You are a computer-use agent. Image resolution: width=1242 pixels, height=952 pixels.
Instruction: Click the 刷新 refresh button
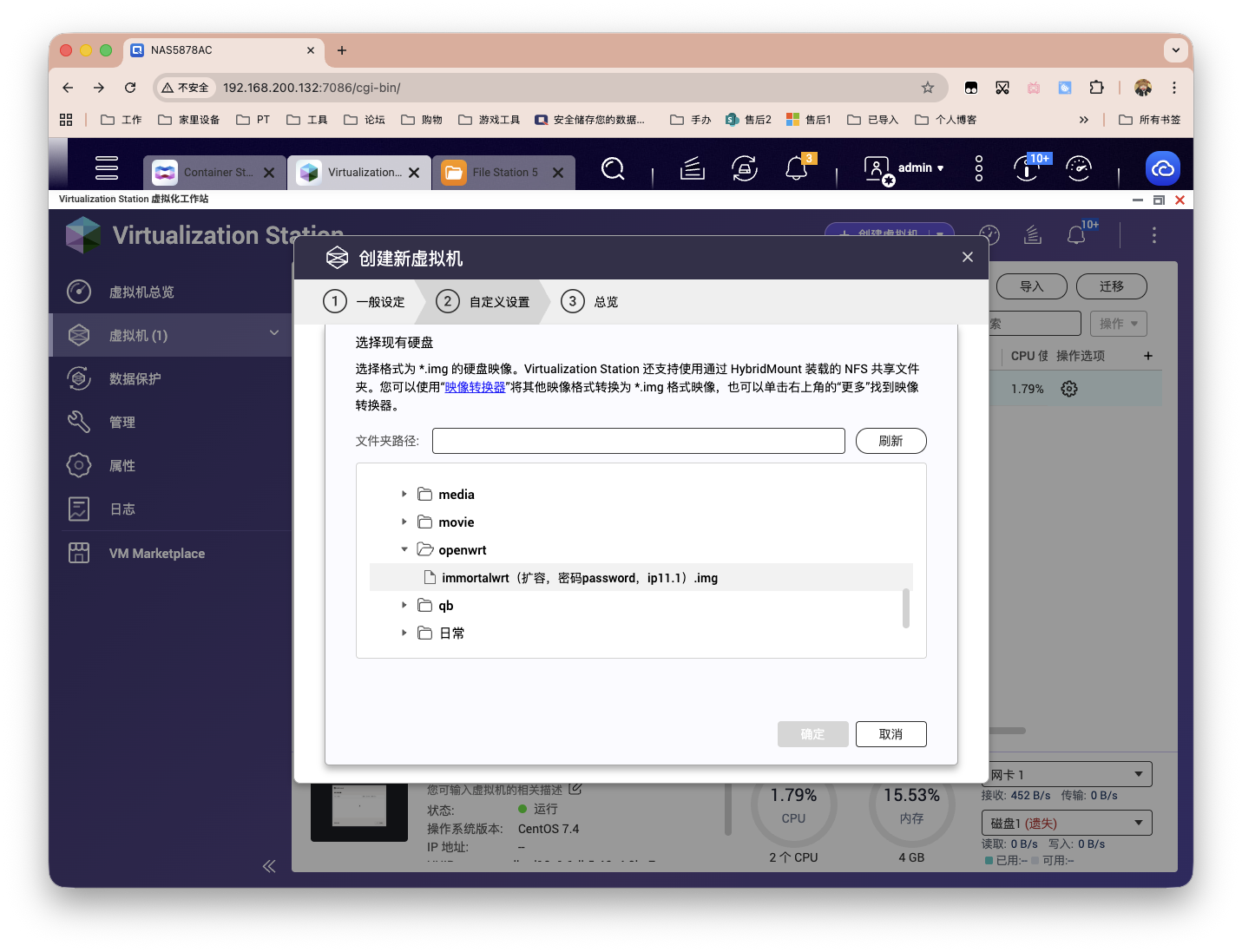[890, 441]
